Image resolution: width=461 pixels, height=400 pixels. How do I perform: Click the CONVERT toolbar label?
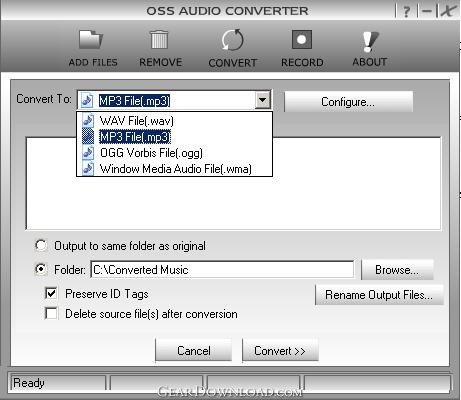(233, 63)
